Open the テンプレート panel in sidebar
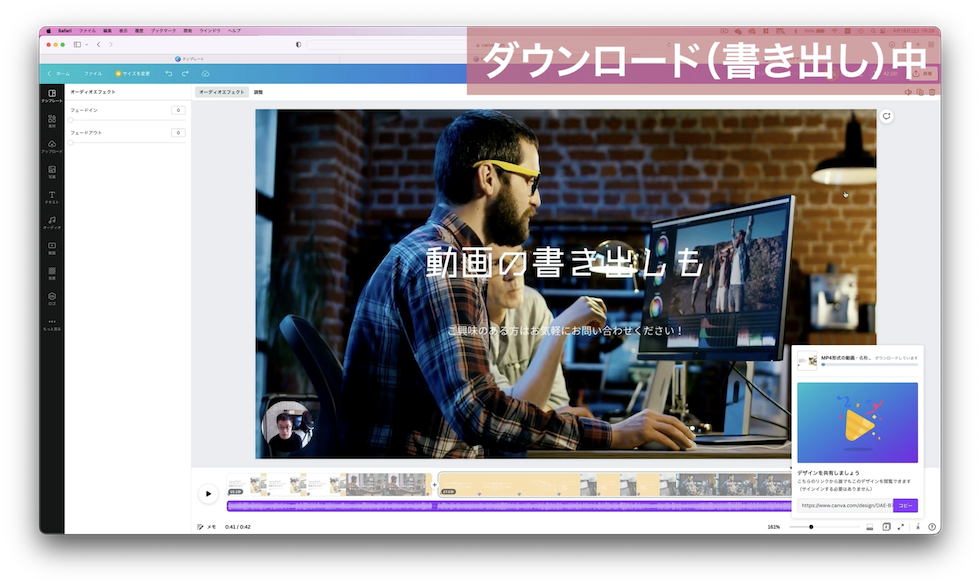980x586 pixels. 52,96
